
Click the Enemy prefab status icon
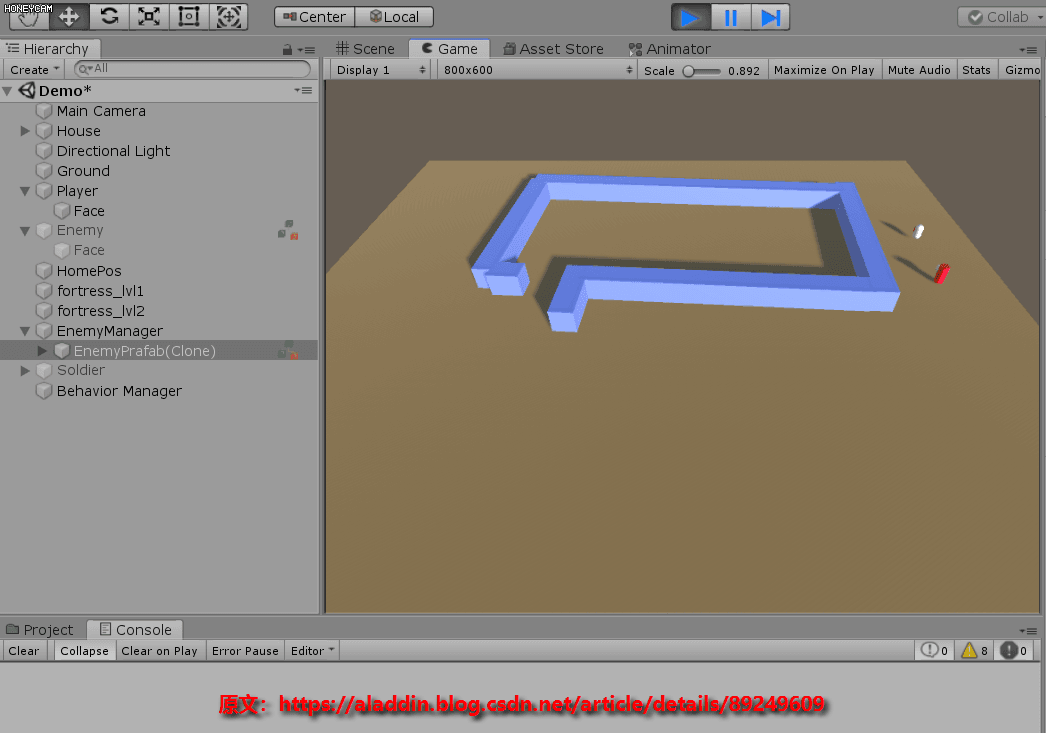(x=288, y=230)
